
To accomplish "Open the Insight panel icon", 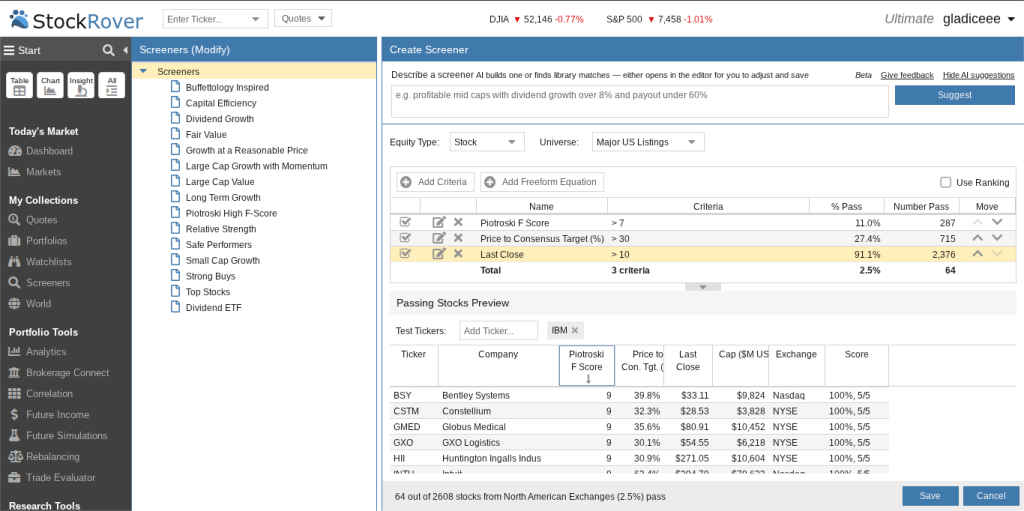I will [81, 86].
